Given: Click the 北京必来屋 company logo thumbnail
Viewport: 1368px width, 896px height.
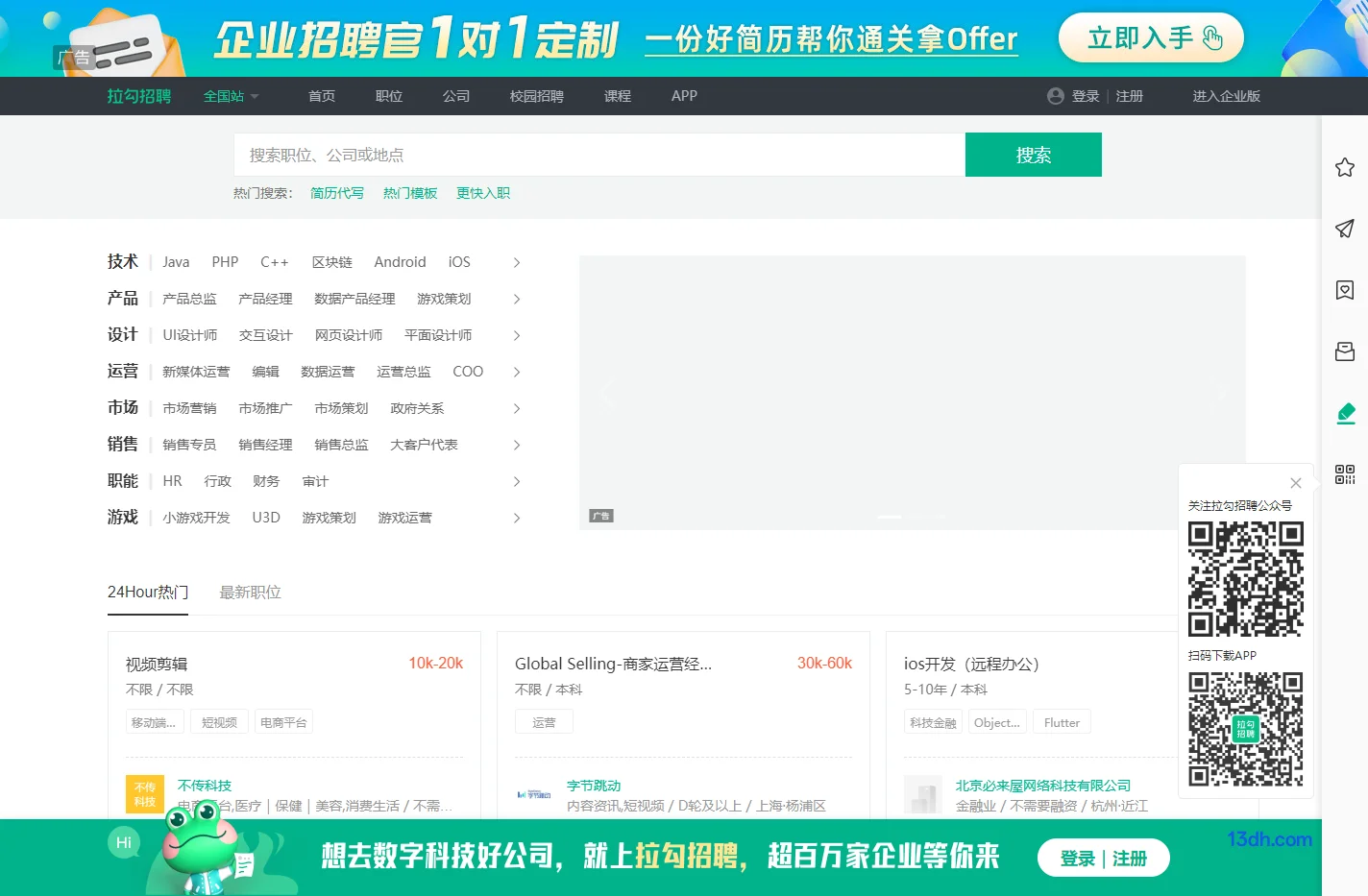Looking at the screenshot, I should [x=923, y=794].
